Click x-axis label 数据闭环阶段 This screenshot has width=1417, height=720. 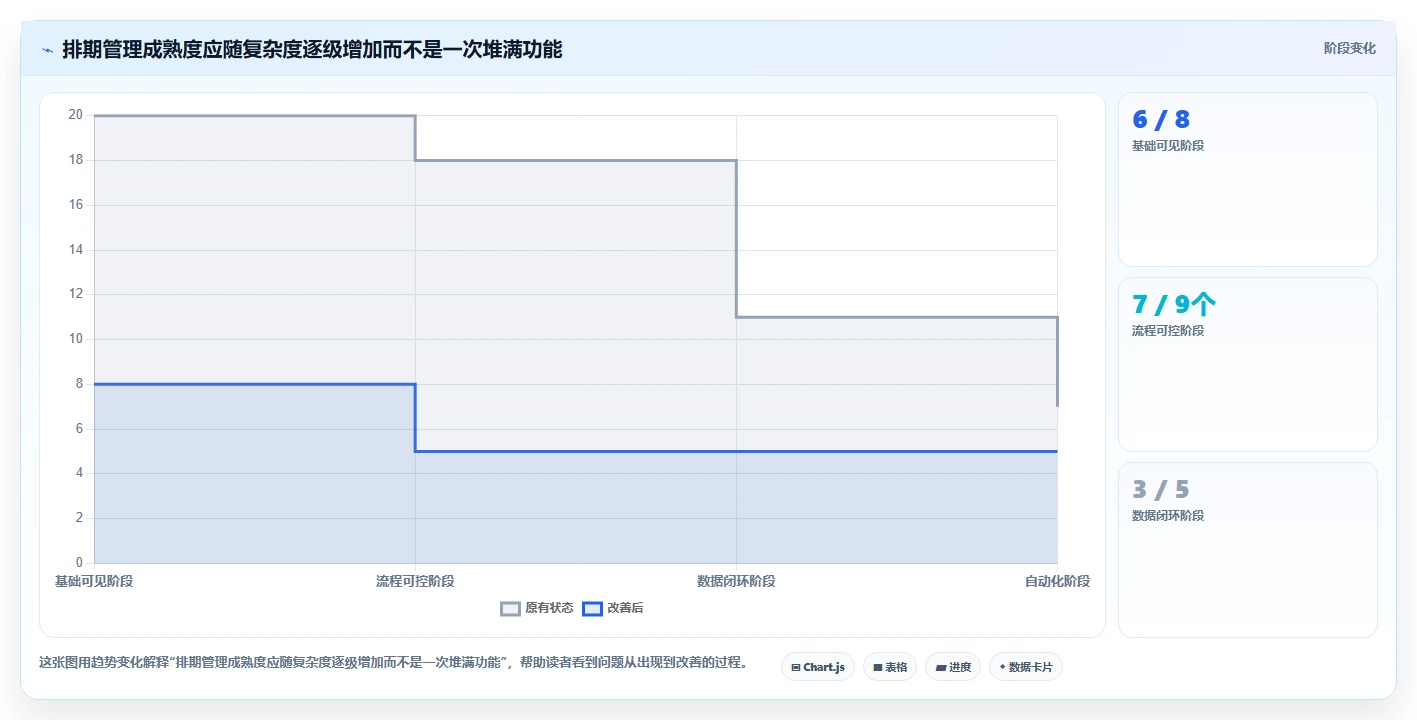736,581
